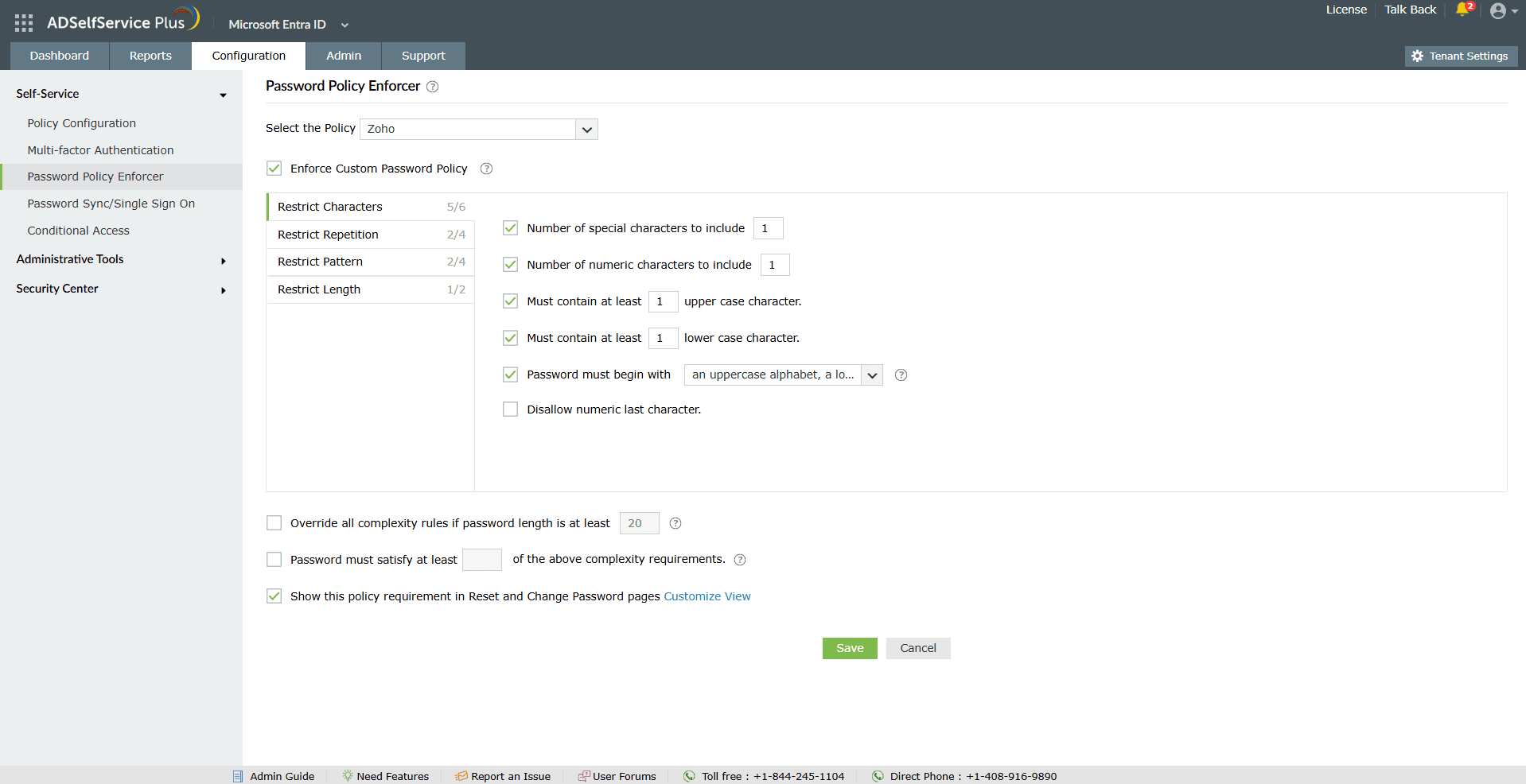Viewport: 1526px width, 784px height.
Task: Click help icon beside Override complexity rules
Action: pyautogui.click(x=675, y=523)
